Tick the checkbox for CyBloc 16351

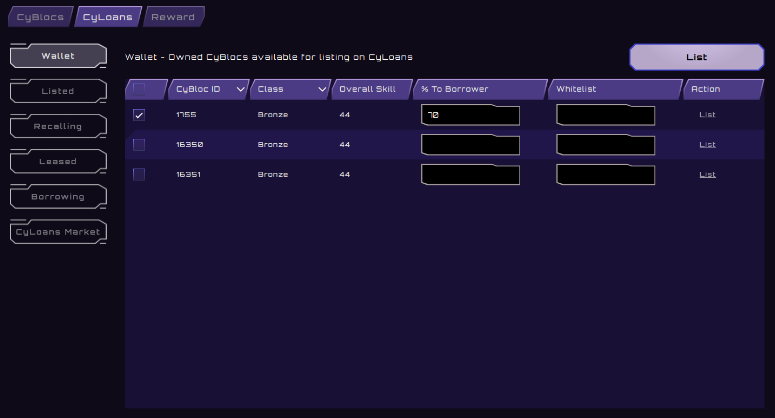pos(139,174)
